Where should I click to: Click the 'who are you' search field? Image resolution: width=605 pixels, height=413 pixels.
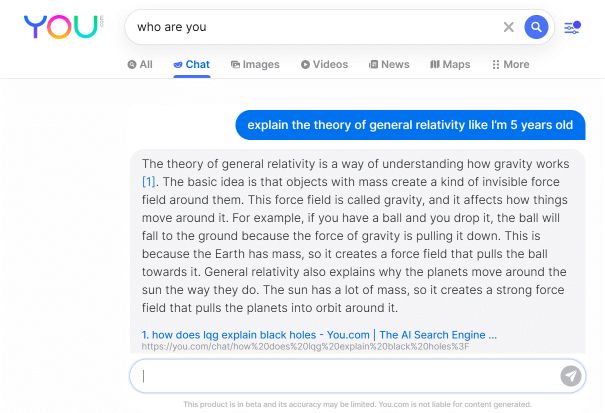click(x=310, y=27)
